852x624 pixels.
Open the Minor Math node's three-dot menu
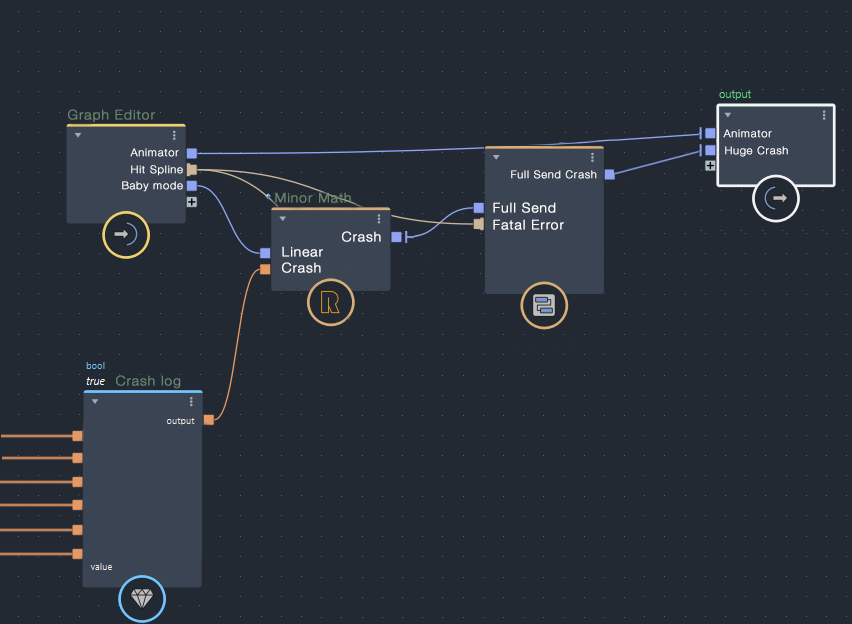[379, 219]
